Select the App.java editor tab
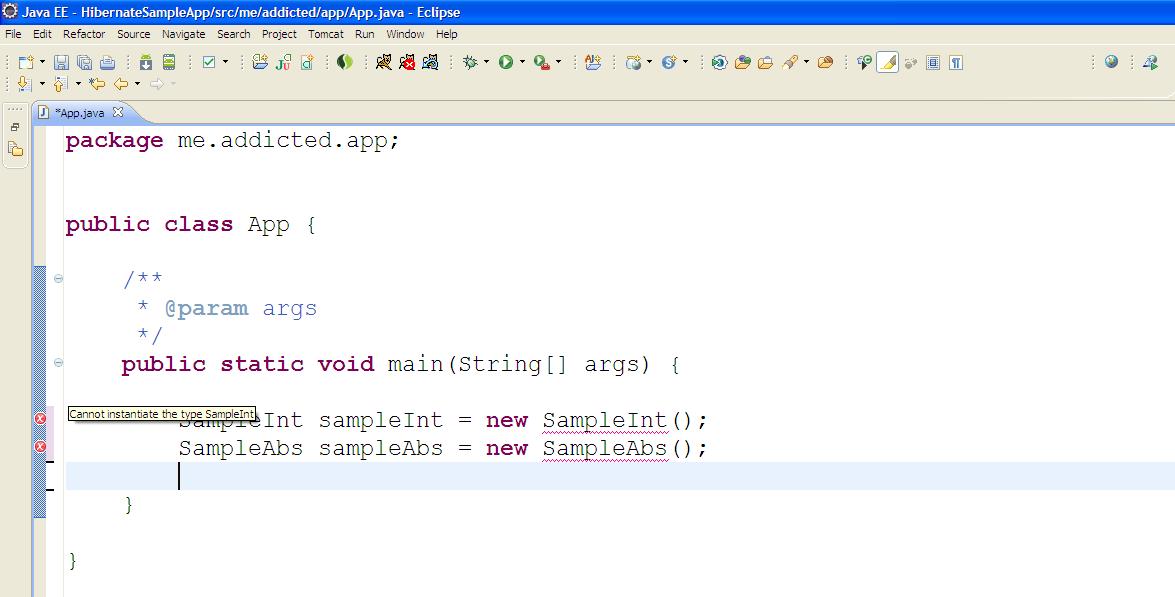 pyautogui.click(x=81, y=113)
